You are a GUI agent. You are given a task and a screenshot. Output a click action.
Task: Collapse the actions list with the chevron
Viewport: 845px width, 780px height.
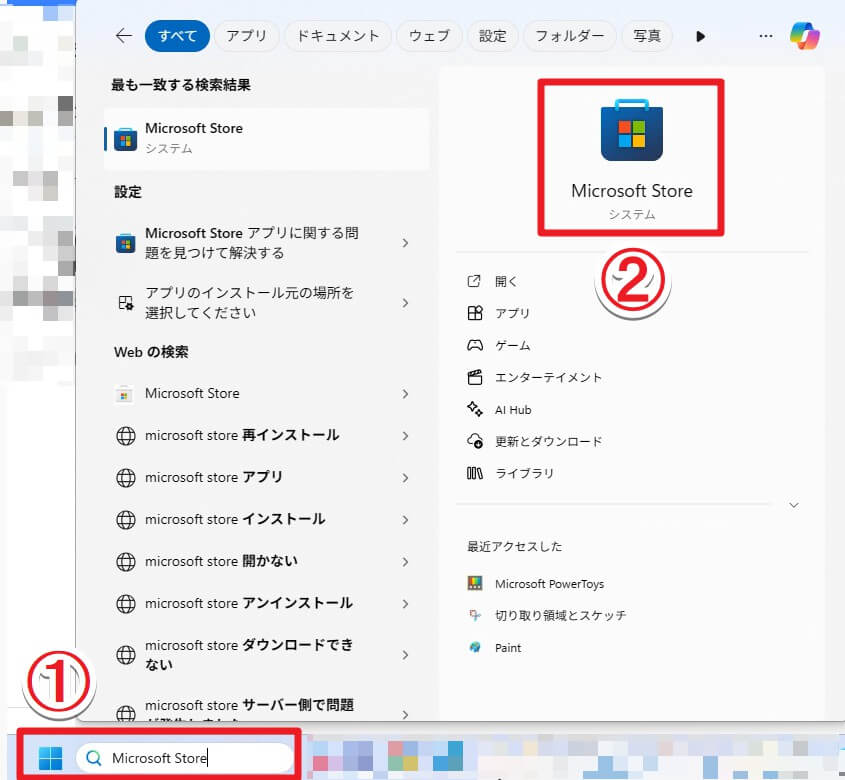pyautogui.click(x=794, y=505)
